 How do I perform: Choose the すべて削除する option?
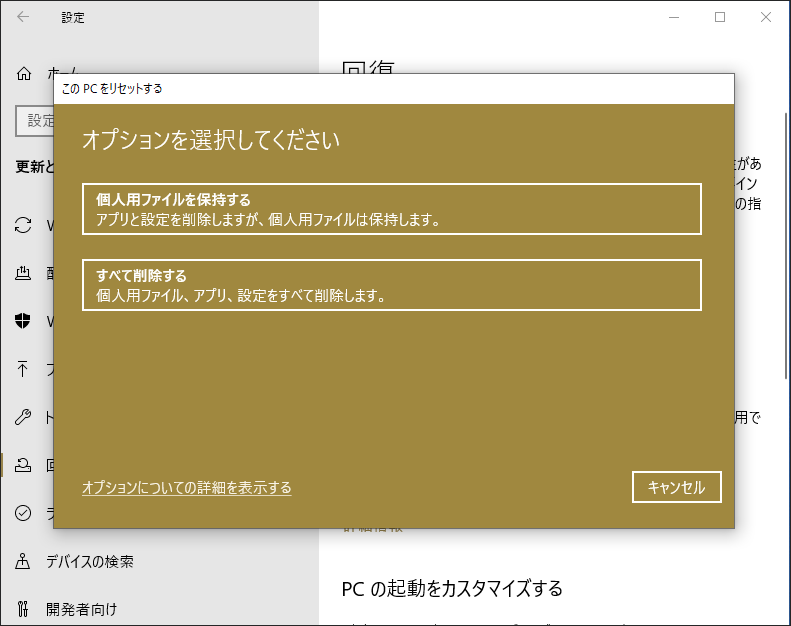pyautogui.click(x=391, y=285)
